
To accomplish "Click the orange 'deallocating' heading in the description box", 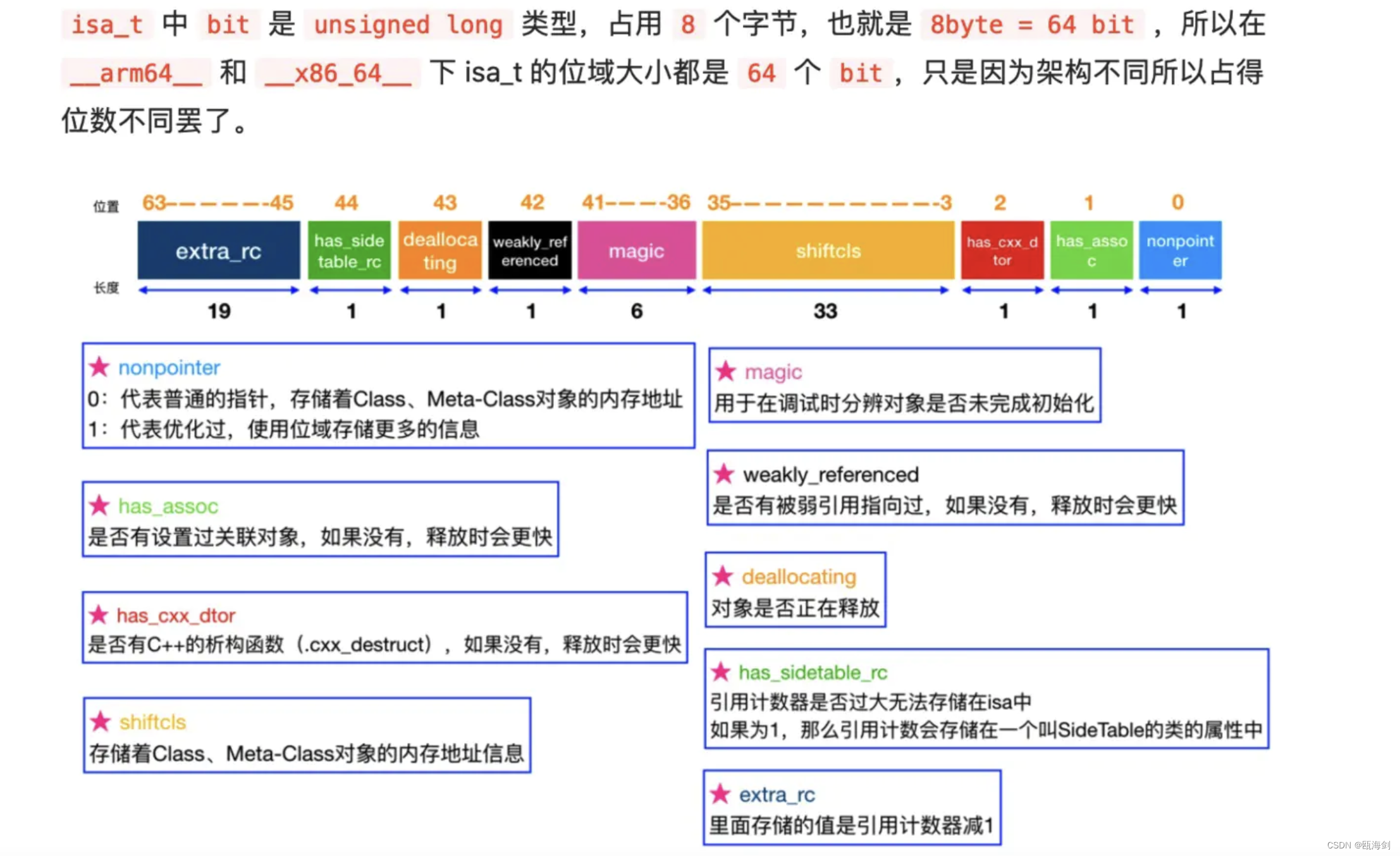I will (x=799, y=577).
